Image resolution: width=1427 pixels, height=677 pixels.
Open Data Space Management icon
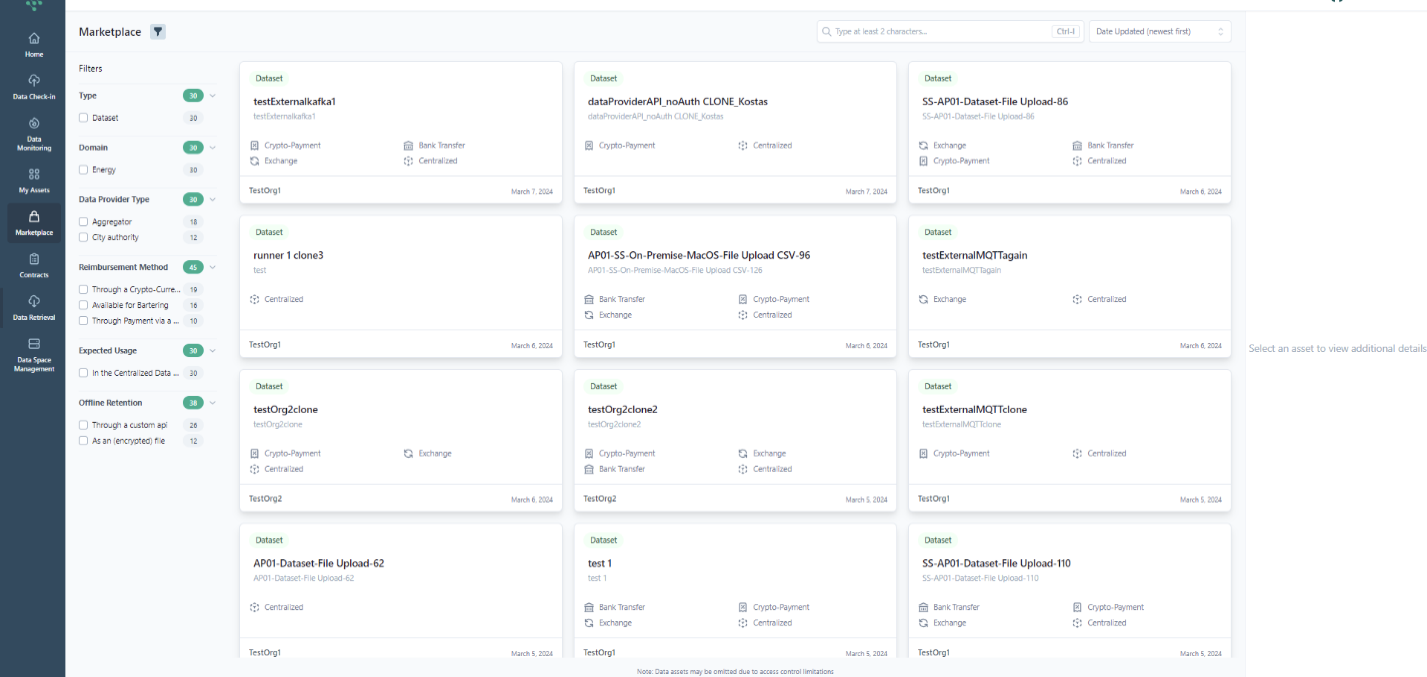click(x=34, y=345)
